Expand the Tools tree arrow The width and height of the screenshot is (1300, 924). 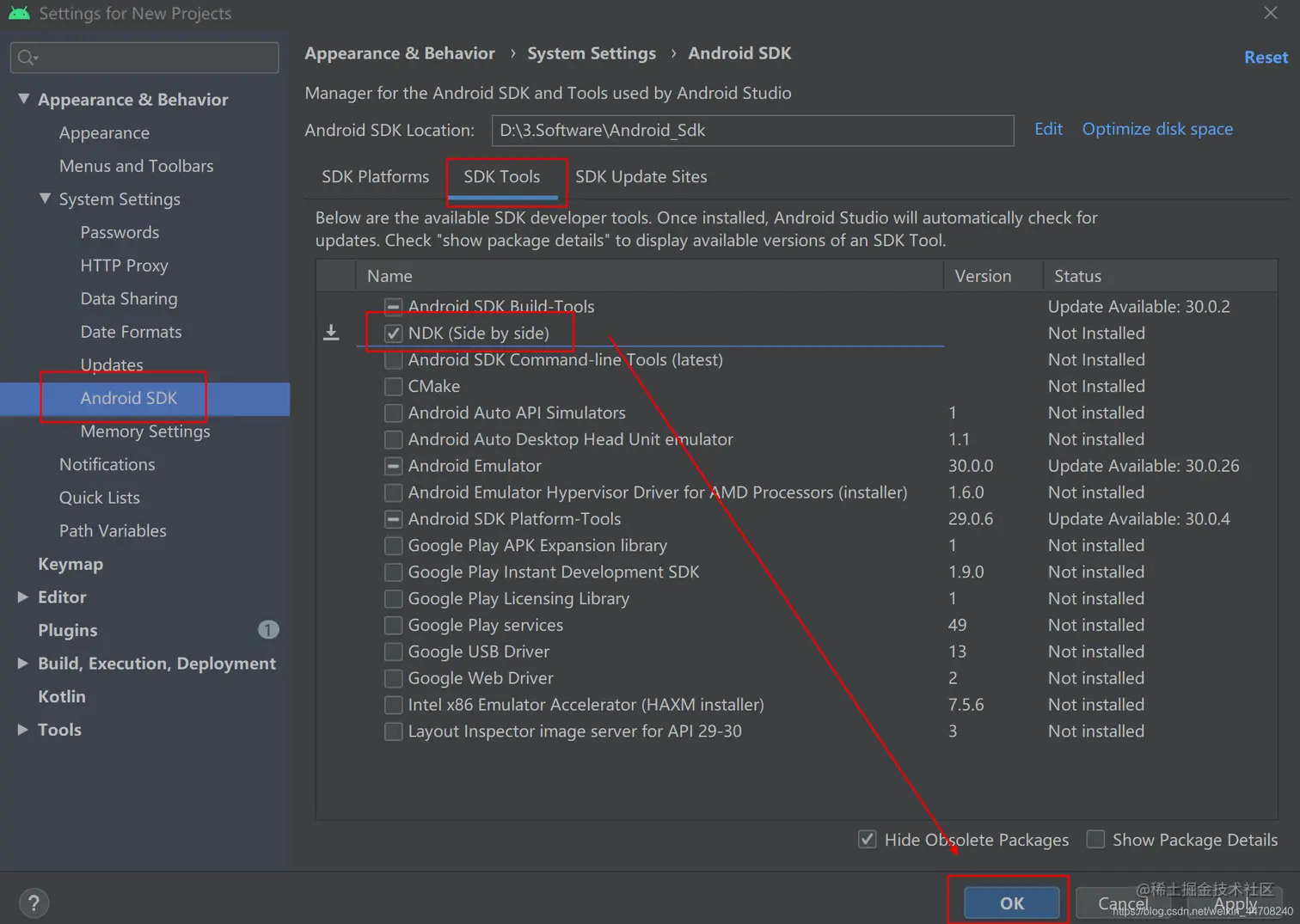tap(23, 729)
